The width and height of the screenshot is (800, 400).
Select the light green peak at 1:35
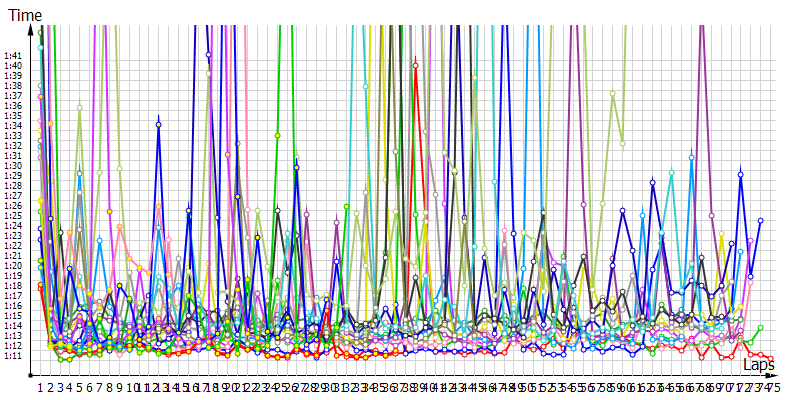[79, 107]
